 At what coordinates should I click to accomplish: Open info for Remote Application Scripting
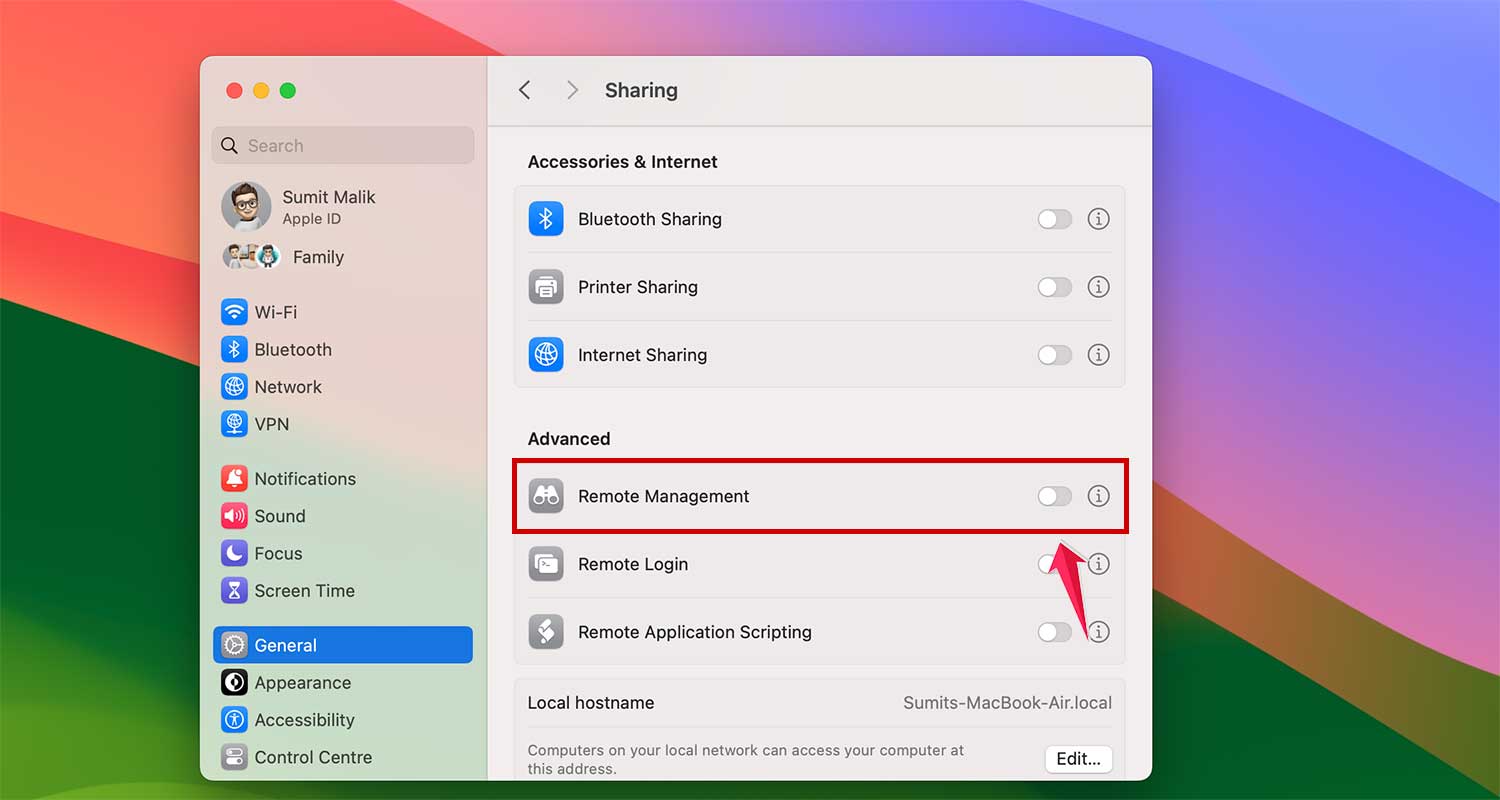pyautogui.click(x=1098, y=631)
